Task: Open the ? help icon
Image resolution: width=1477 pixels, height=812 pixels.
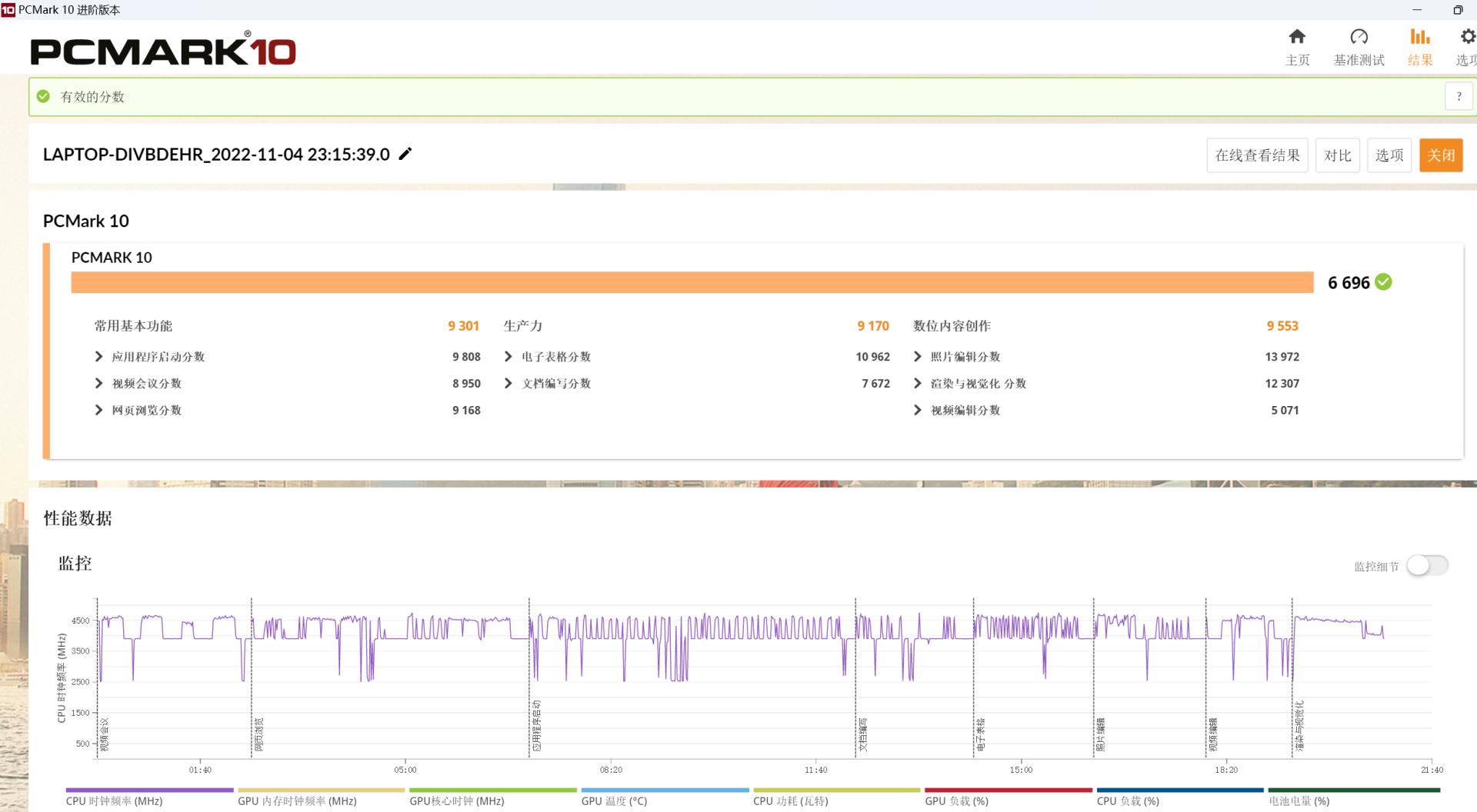Action: [x=1459, y=96]
